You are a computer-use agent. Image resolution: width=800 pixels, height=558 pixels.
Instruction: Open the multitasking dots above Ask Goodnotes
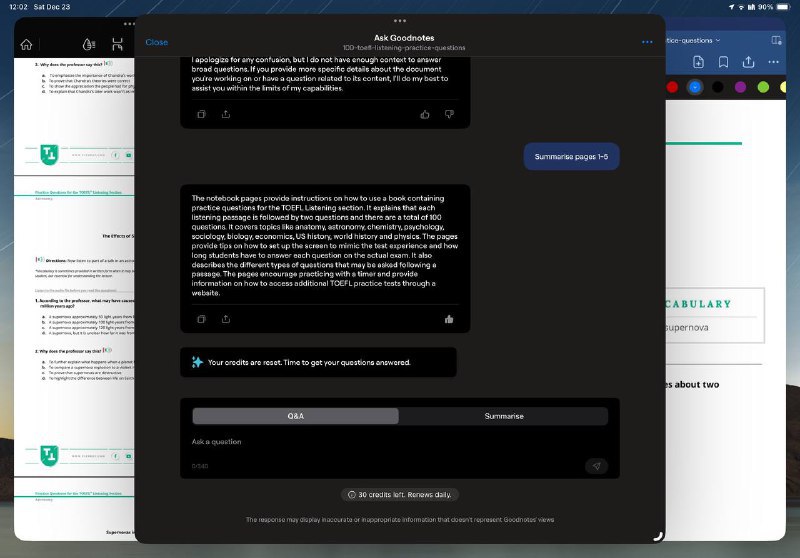[x=400, y=20]
